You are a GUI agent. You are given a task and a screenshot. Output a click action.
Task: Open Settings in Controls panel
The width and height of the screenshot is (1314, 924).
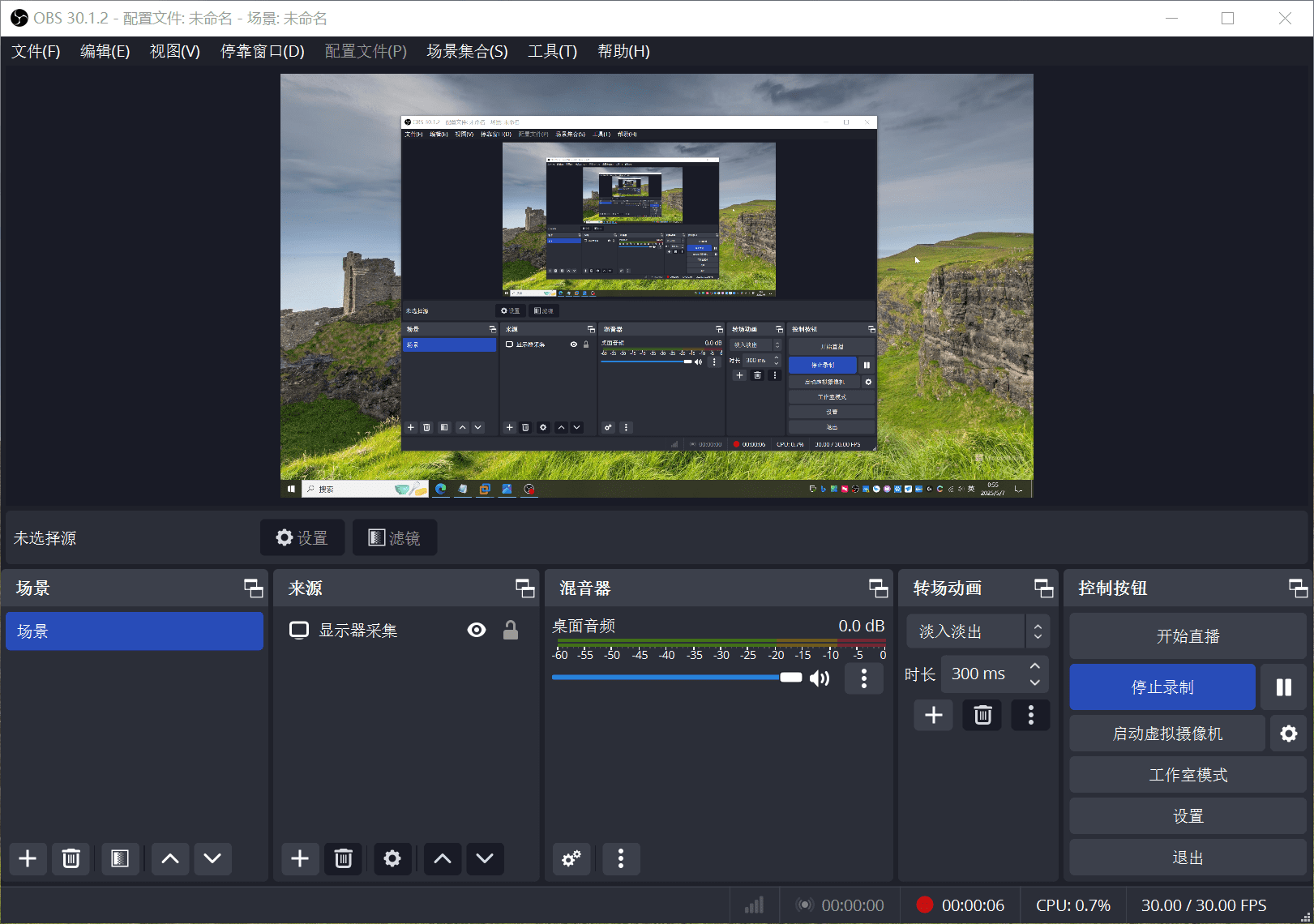pyautogui.click(x=1188, y=816)
